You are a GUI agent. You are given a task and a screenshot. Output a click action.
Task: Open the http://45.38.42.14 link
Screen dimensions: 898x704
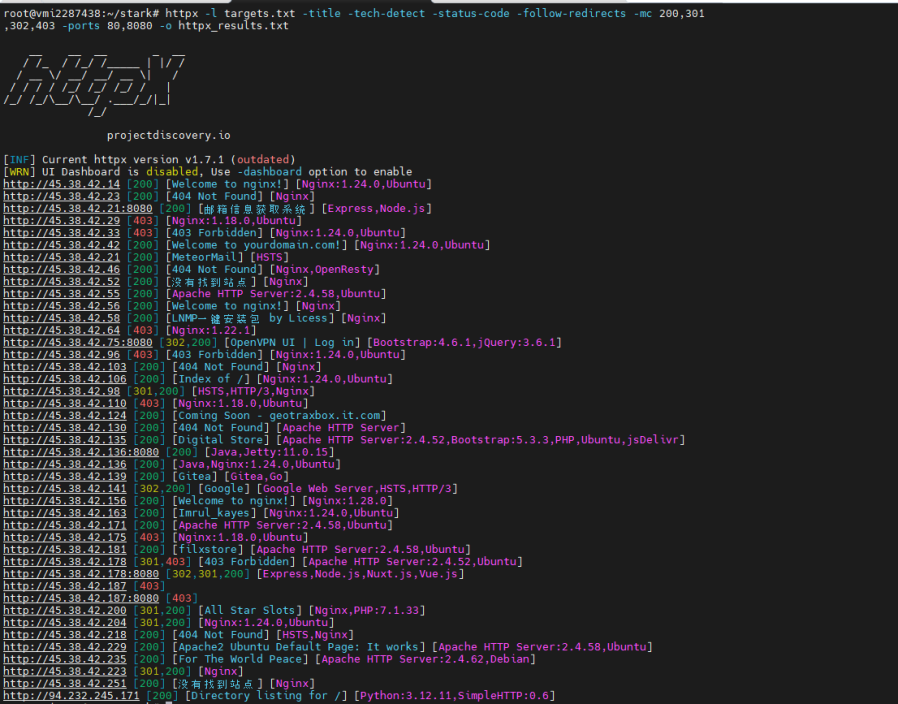coord(62,184)
